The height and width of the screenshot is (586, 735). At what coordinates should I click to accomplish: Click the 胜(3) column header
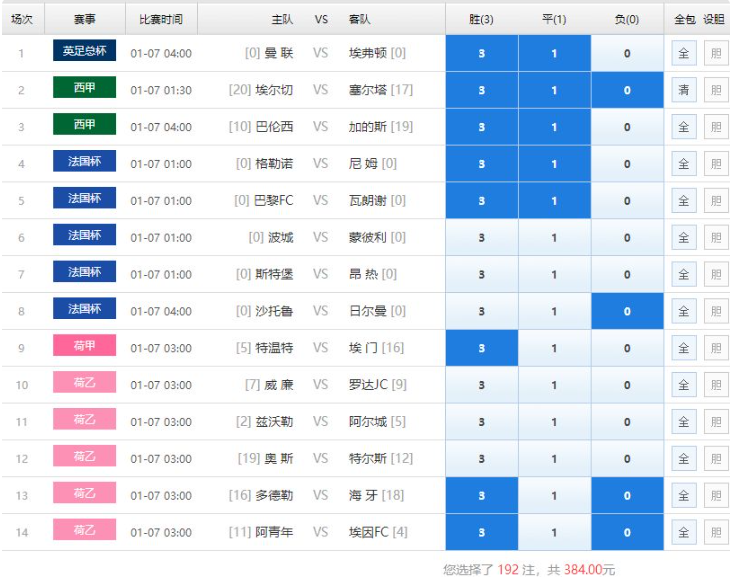[481, 19]
